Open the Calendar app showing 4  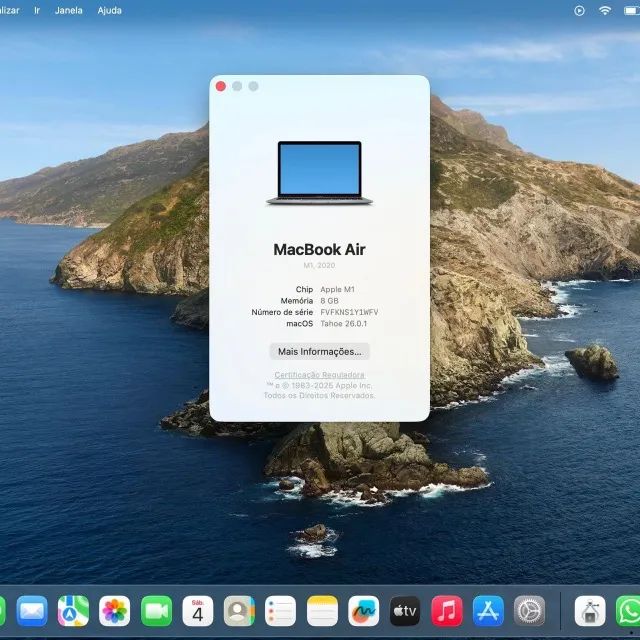click(x=198, y=611)
